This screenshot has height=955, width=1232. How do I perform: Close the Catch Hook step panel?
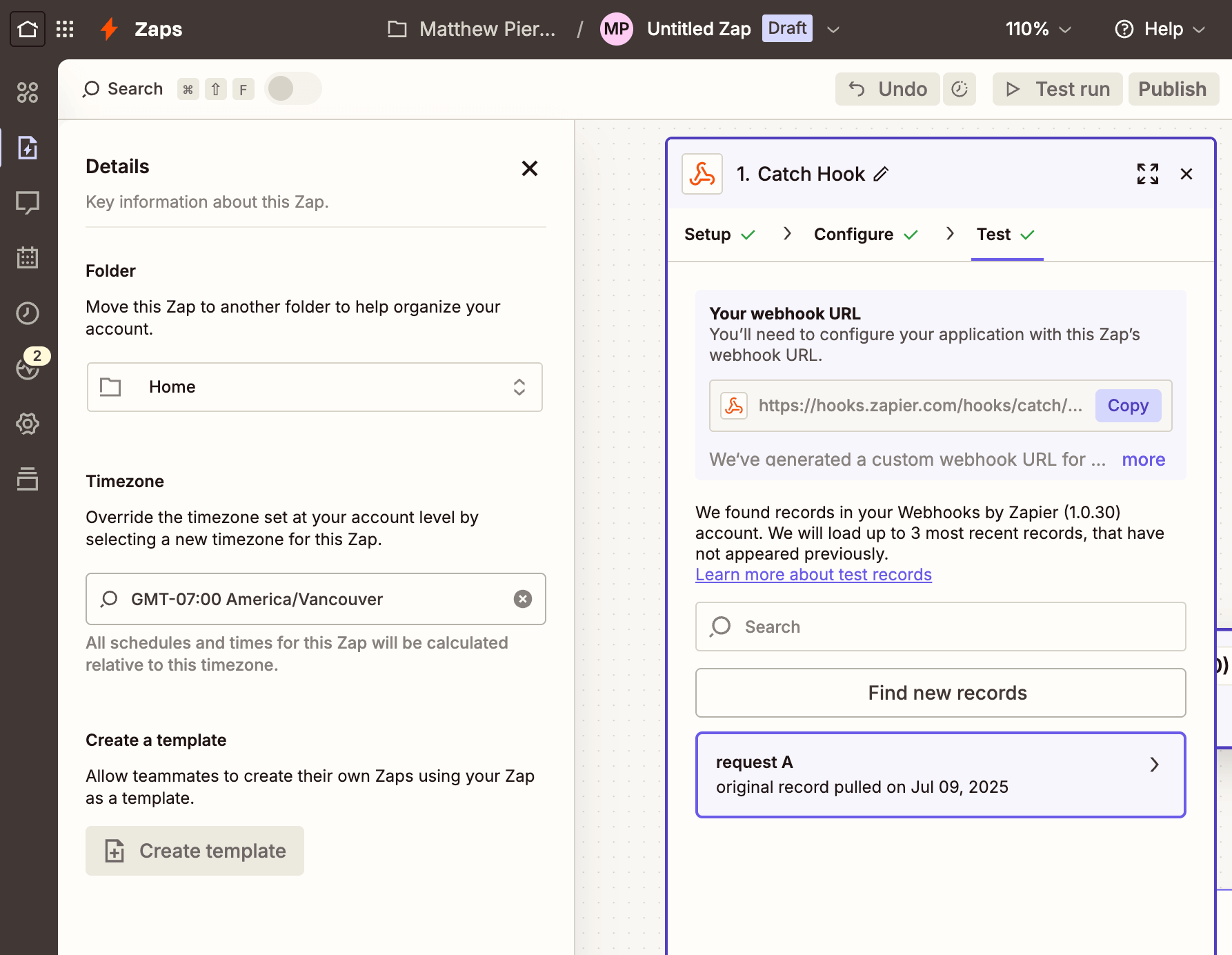[1186, 174]
